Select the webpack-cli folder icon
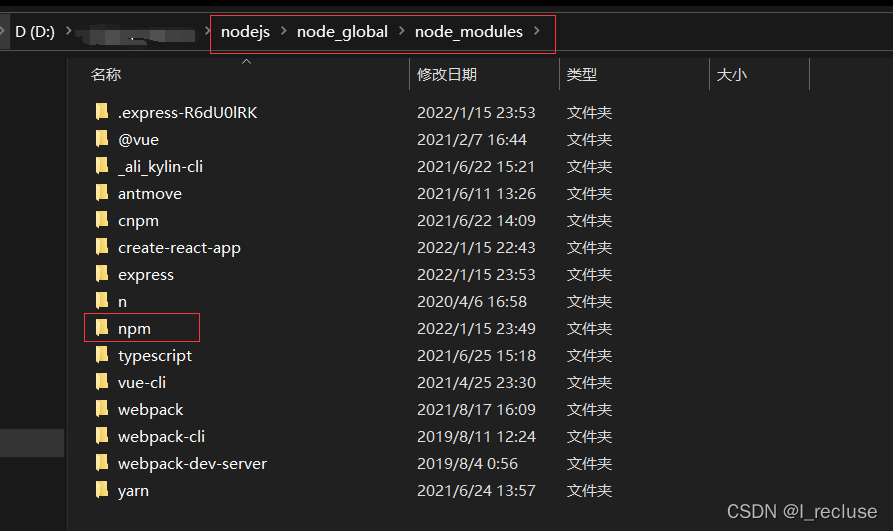Screen dimensions: 893x531 pyautogui.click(x=102, y=435)
